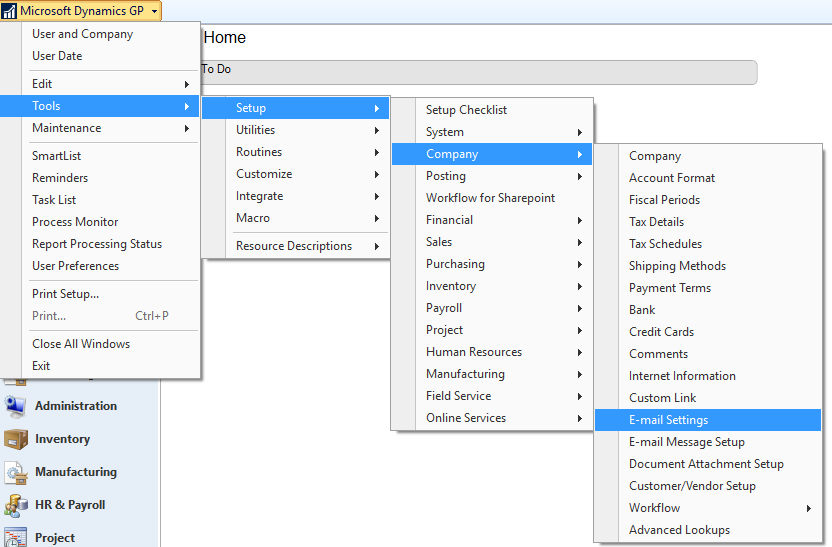Image resolution: width=832 pixels, height=547 pixels.
Task: Expand the Routines submenu
Action: [x=296, y=152]
